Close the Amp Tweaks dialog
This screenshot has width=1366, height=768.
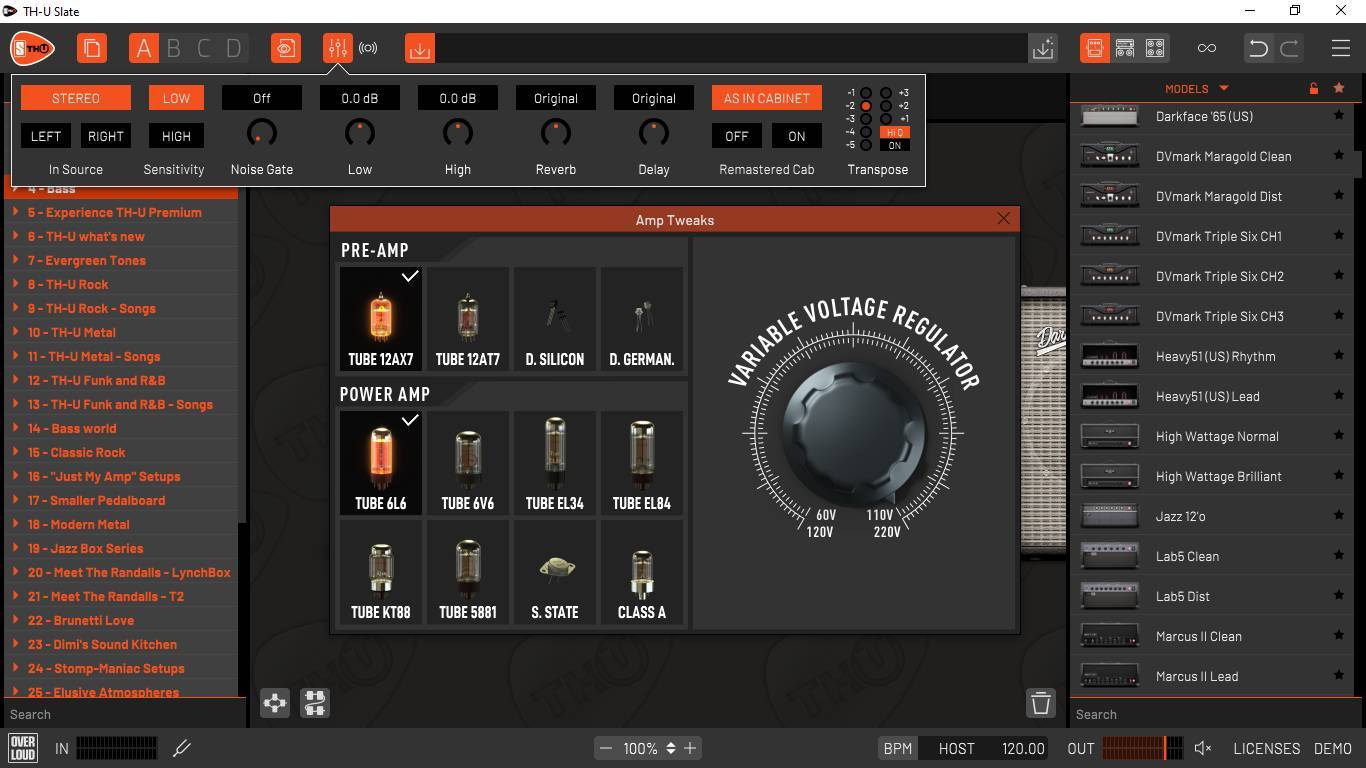1004,218
